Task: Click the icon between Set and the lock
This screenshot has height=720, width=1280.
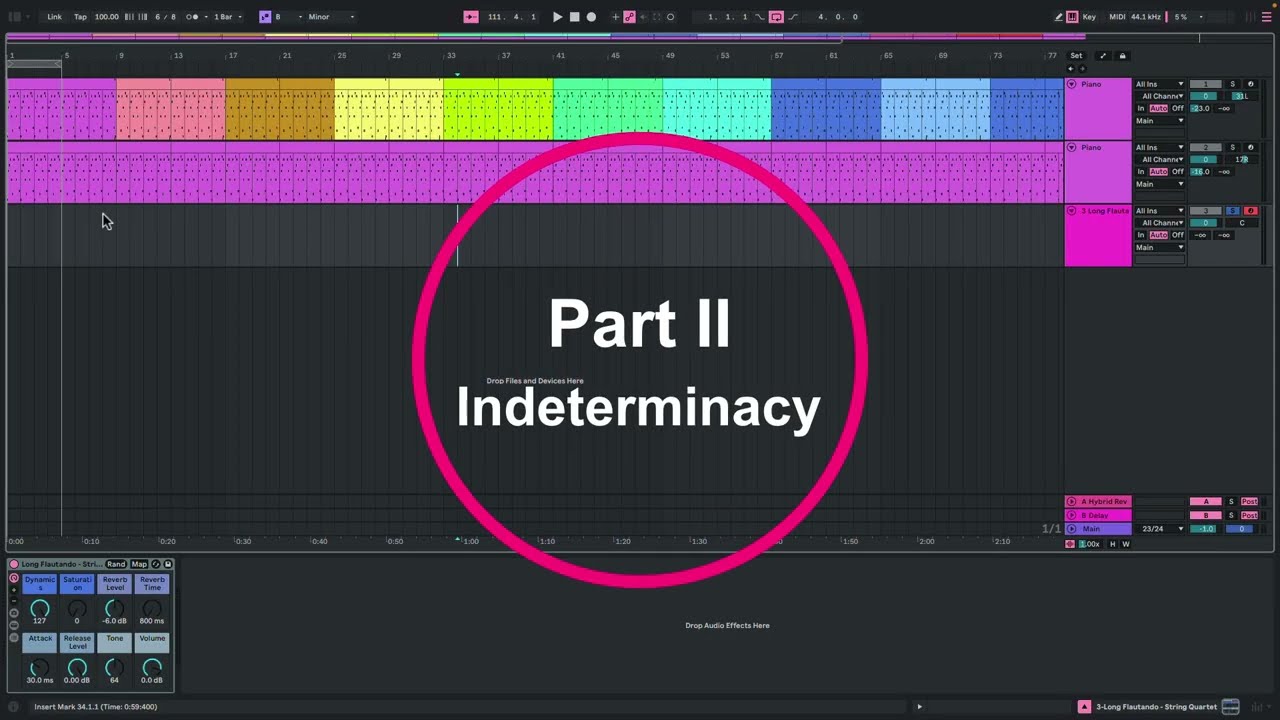Action: pyautogui.click(x=1102, y=56)
